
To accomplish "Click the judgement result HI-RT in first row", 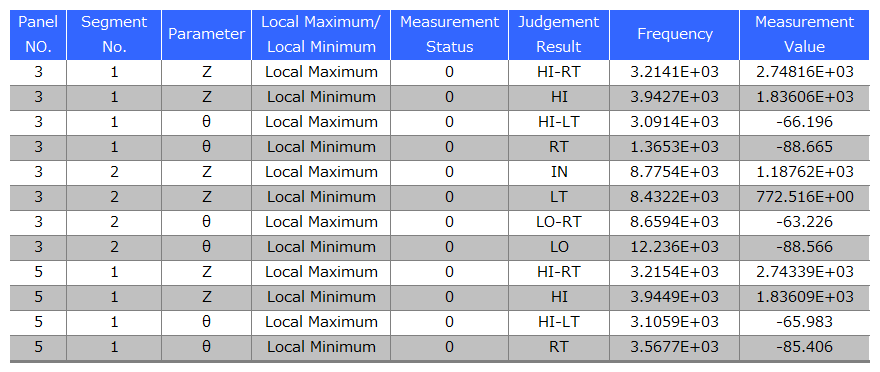I will click(559, 72).
